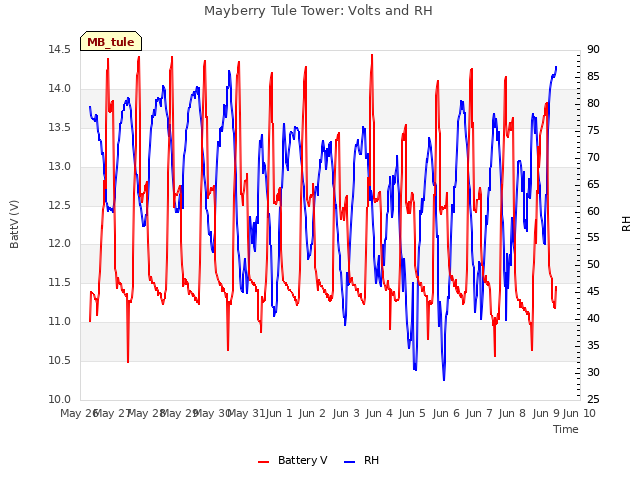Viewport: 640px width, 480px height.
Task: Click the 'Jun 7' x-axis tick label
Action: pos(479,413)
